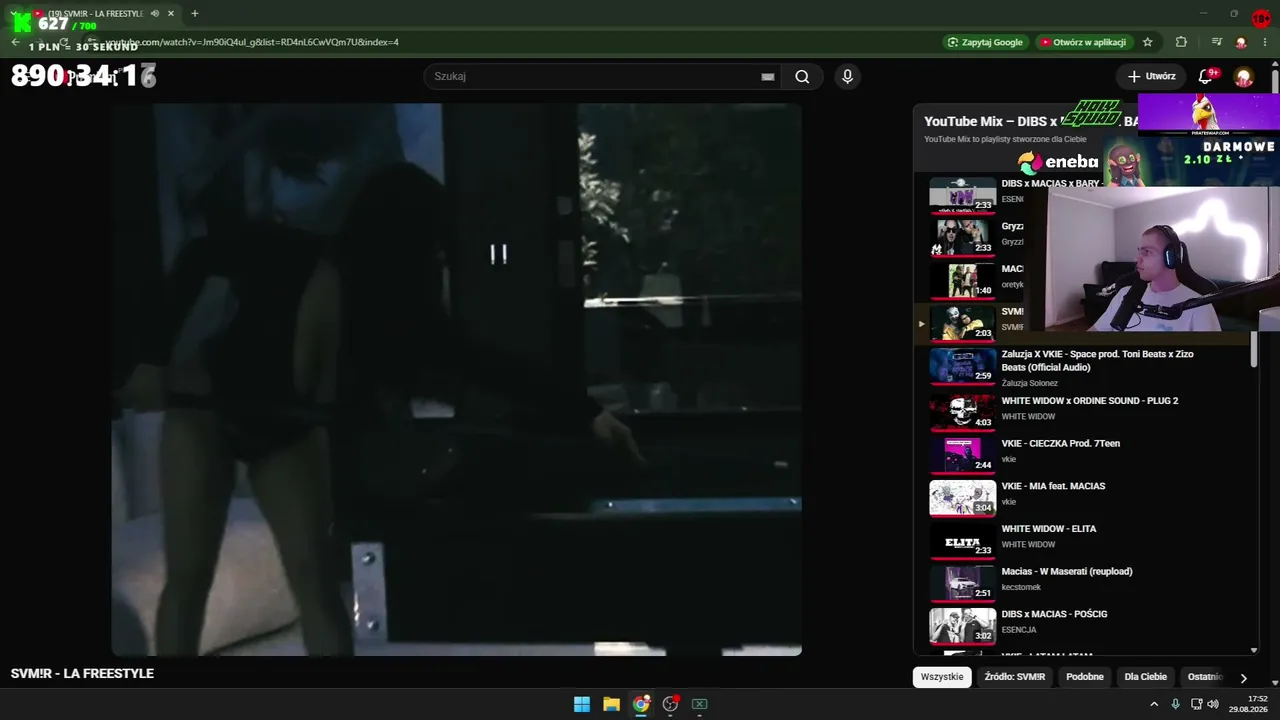Screen dimensions: 1280x720
Task: Open VKIE - MIA thumbnail
Action: click(962, 498)
